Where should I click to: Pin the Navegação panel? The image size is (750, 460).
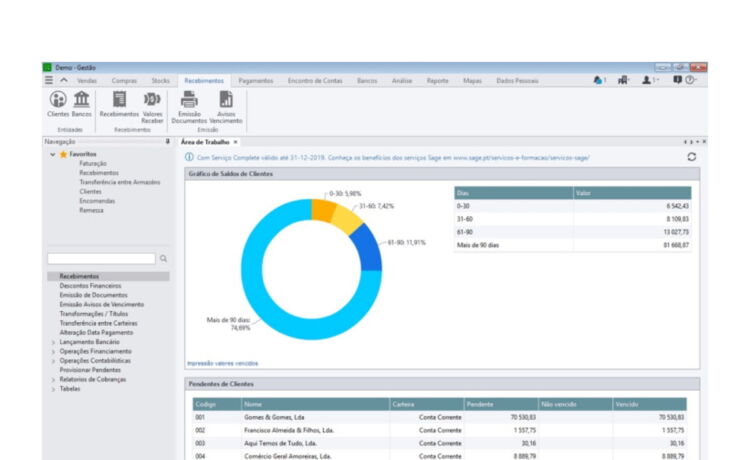coord(167,142)
